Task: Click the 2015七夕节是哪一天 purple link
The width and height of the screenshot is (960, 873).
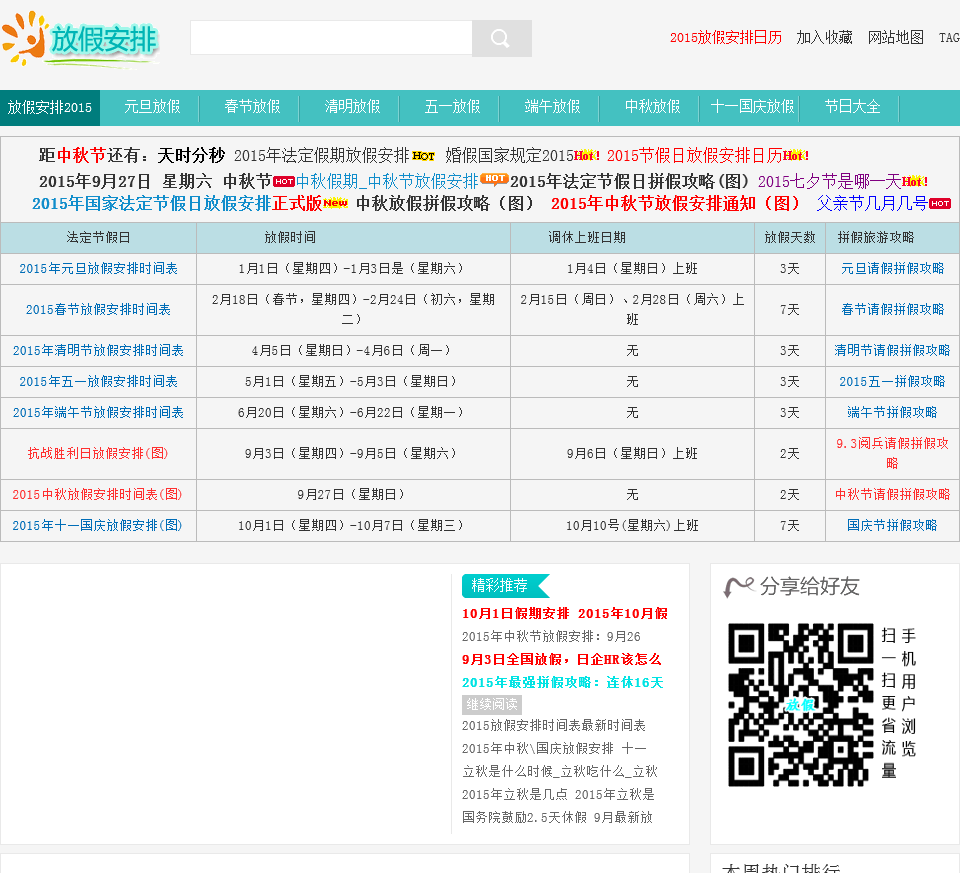Action: point(829,182)
